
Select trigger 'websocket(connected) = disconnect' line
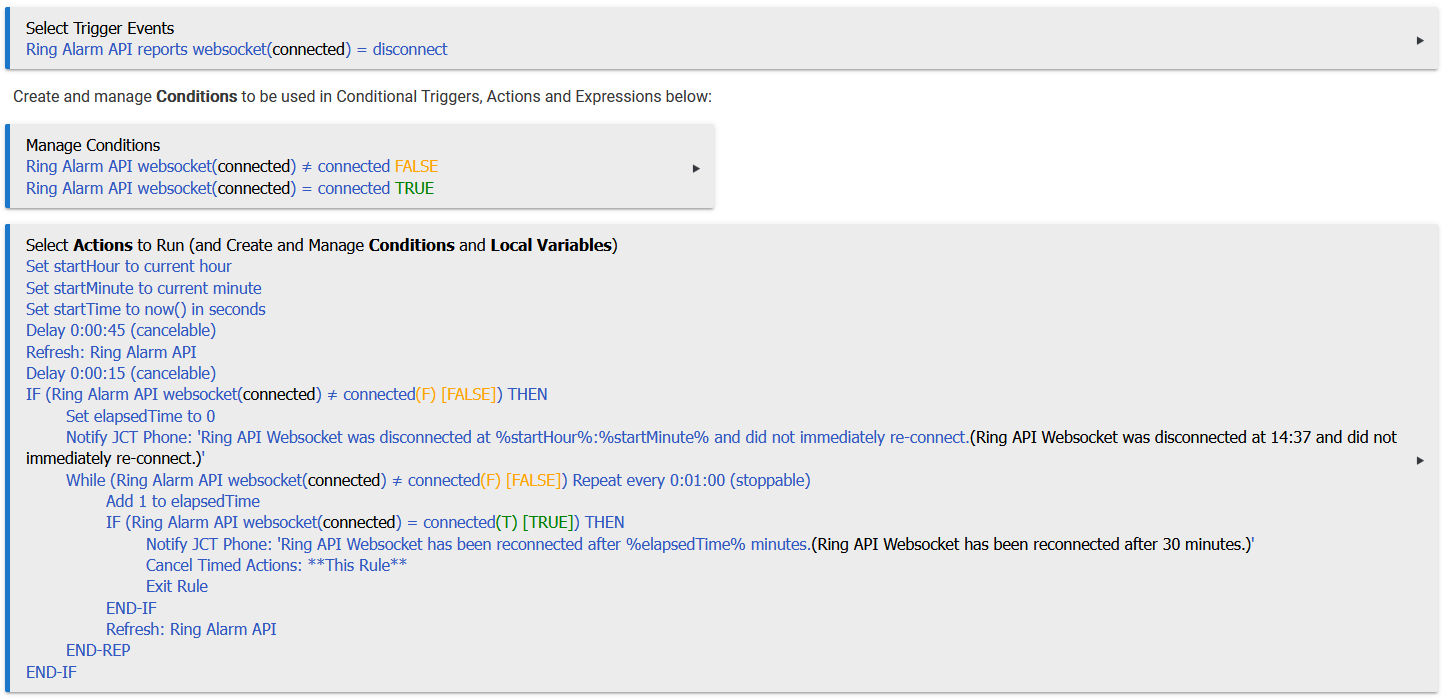(x=237, y=49)
